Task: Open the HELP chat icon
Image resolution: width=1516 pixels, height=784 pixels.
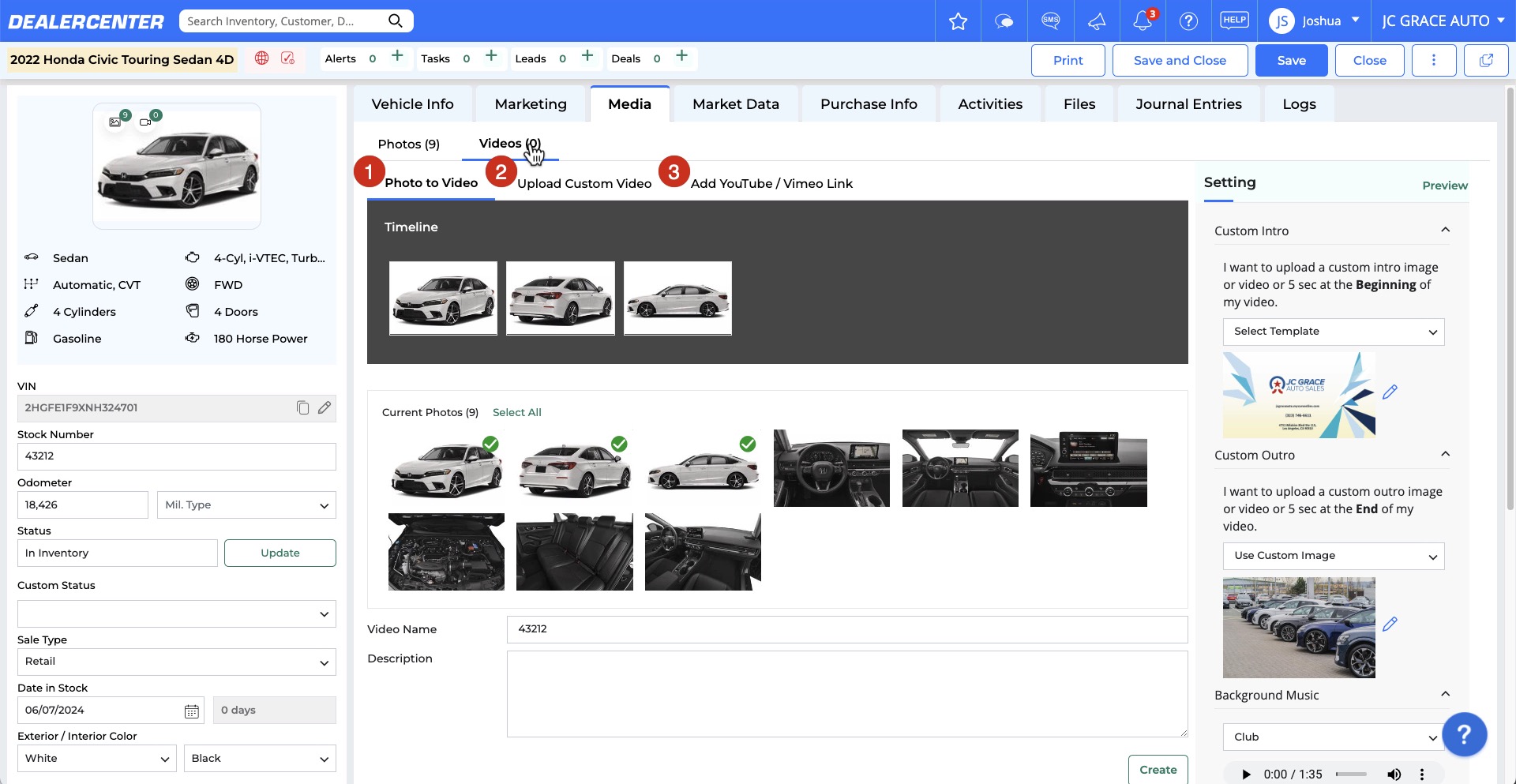Action: [x=1234, y=21]
